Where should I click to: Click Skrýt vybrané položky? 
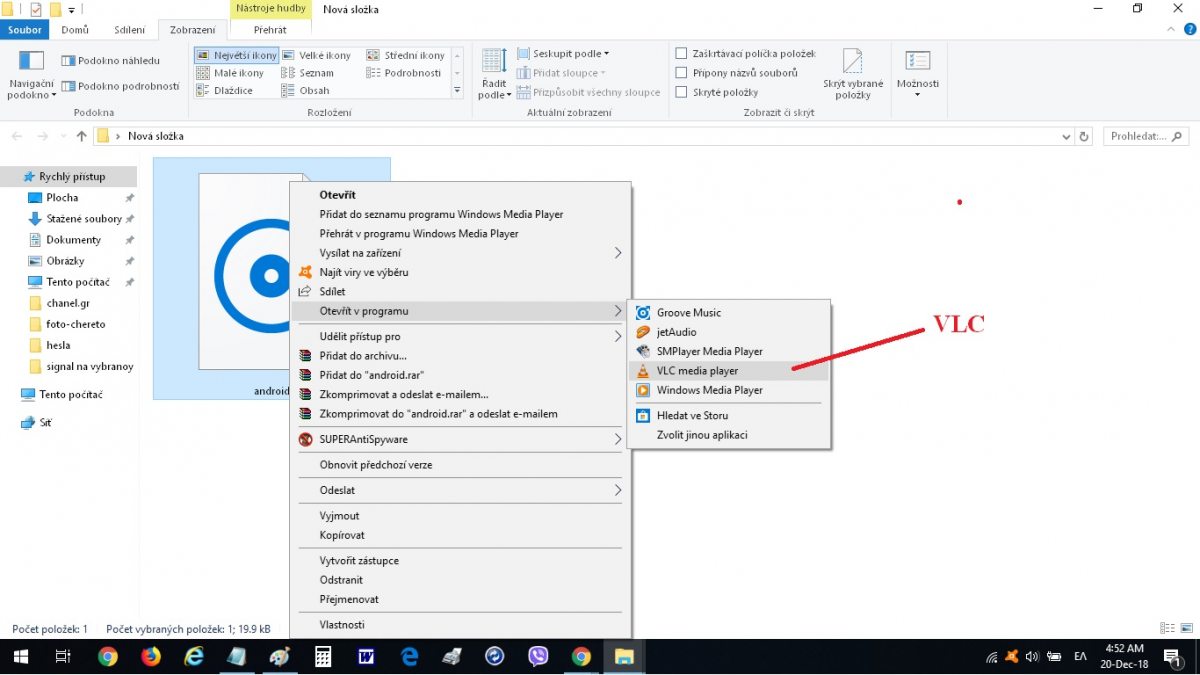853,75
